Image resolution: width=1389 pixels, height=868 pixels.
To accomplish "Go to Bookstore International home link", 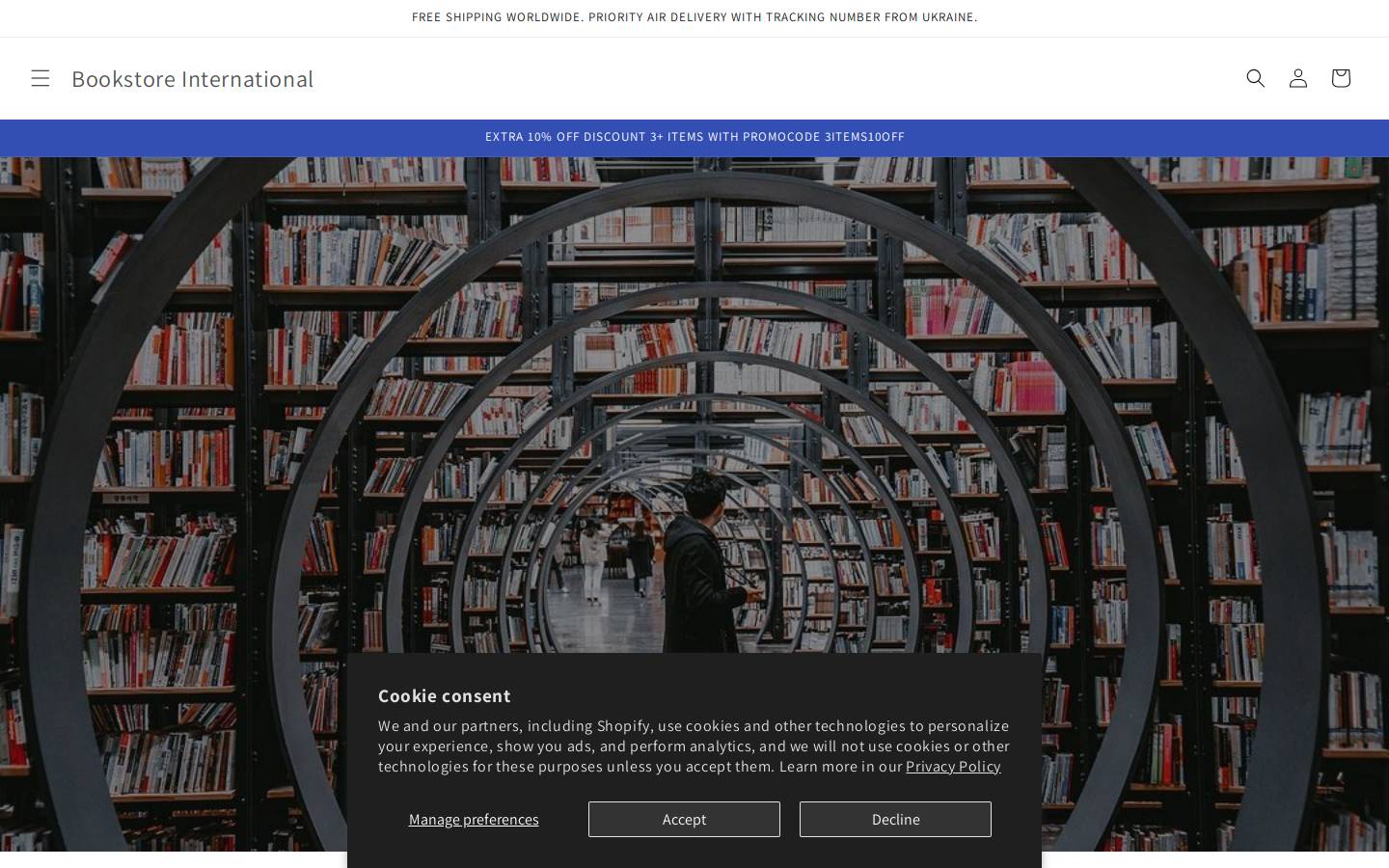I will click(192, 78).
